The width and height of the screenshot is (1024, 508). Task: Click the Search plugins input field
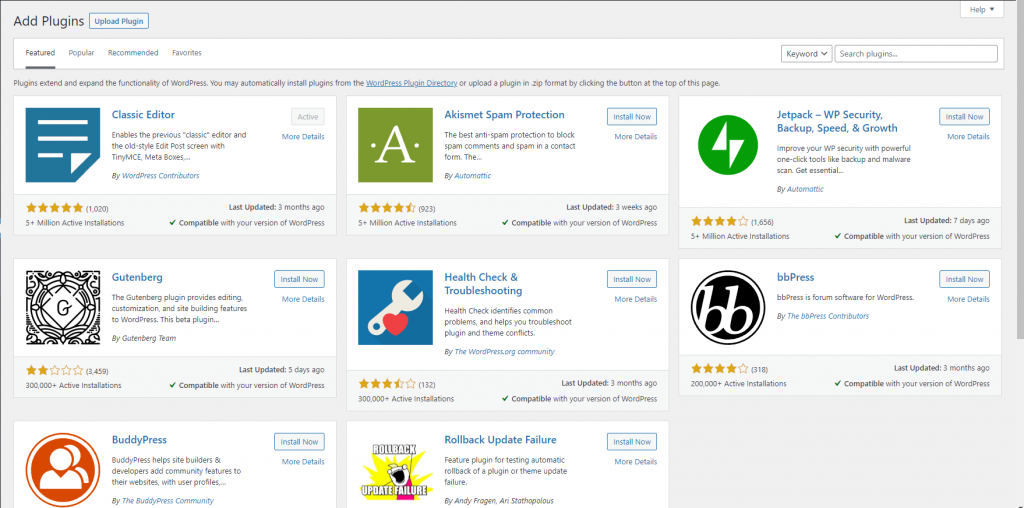[x=916, y=54]
